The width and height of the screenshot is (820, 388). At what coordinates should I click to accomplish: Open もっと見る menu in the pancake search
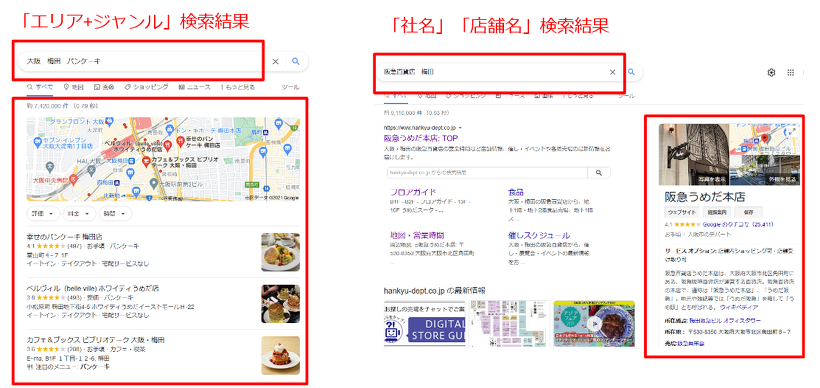point(238,87)
